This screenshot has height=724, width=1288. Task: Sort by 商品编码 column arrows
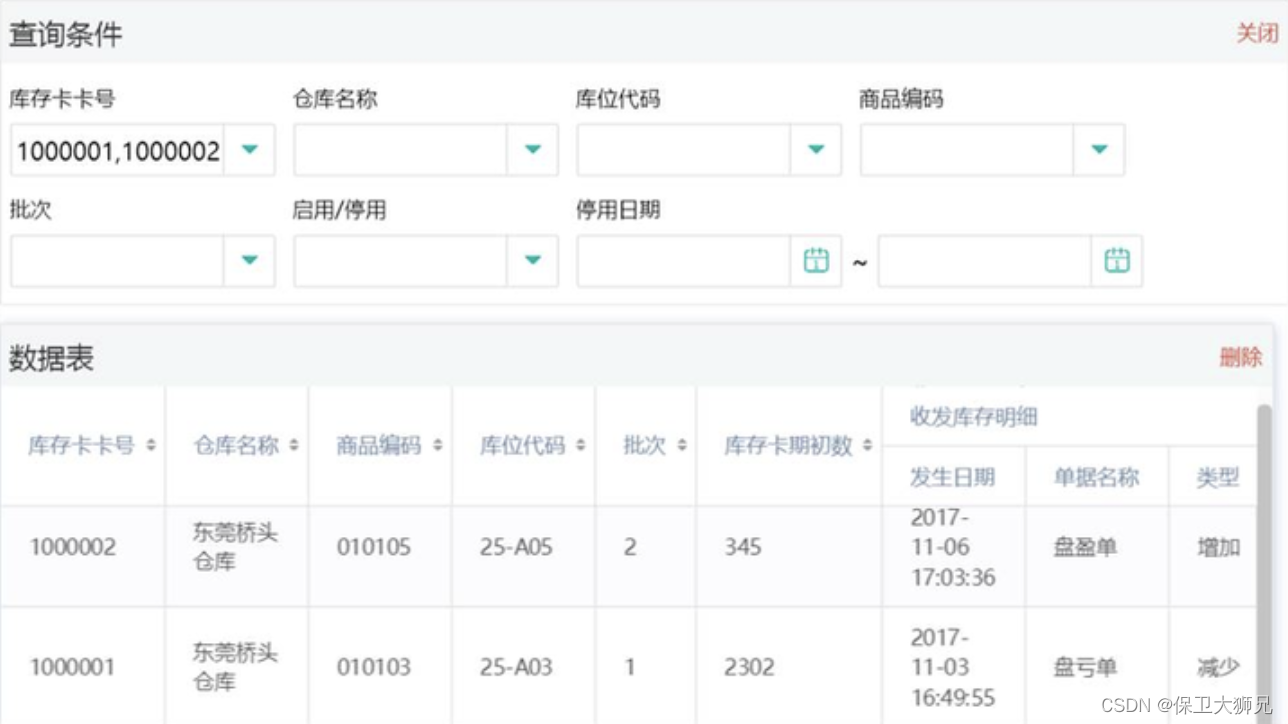click(437, 446)
